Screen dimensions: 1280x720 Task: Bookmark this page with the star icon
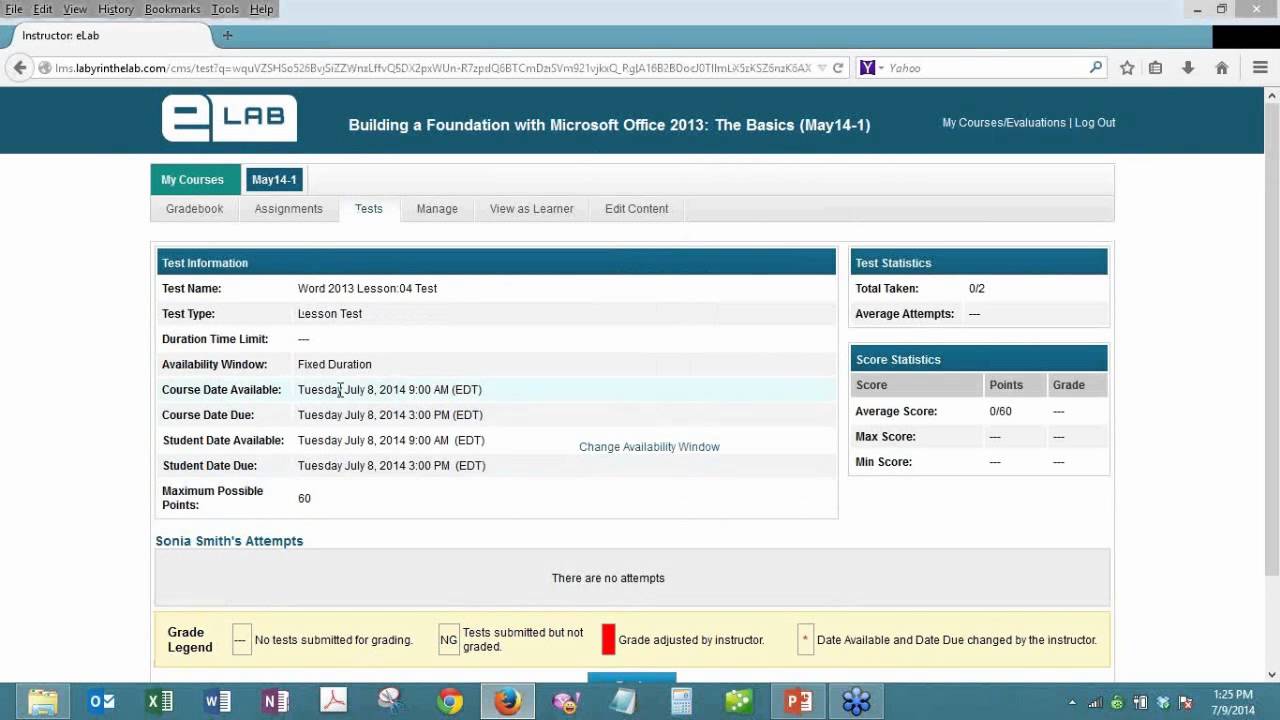tap(1127, 68)
